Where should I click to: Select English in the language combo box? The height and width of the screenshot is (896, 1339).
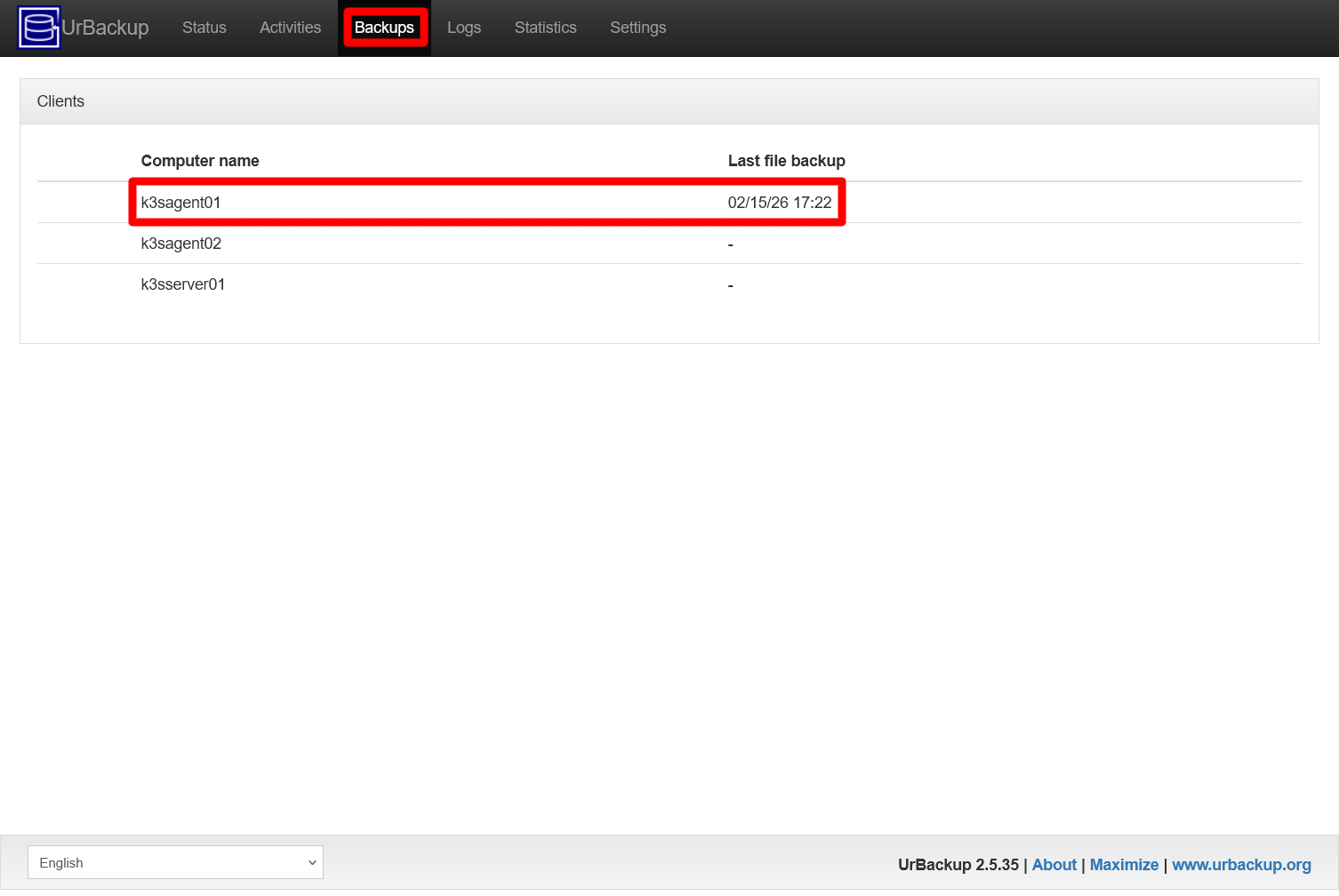coord(175,862)
